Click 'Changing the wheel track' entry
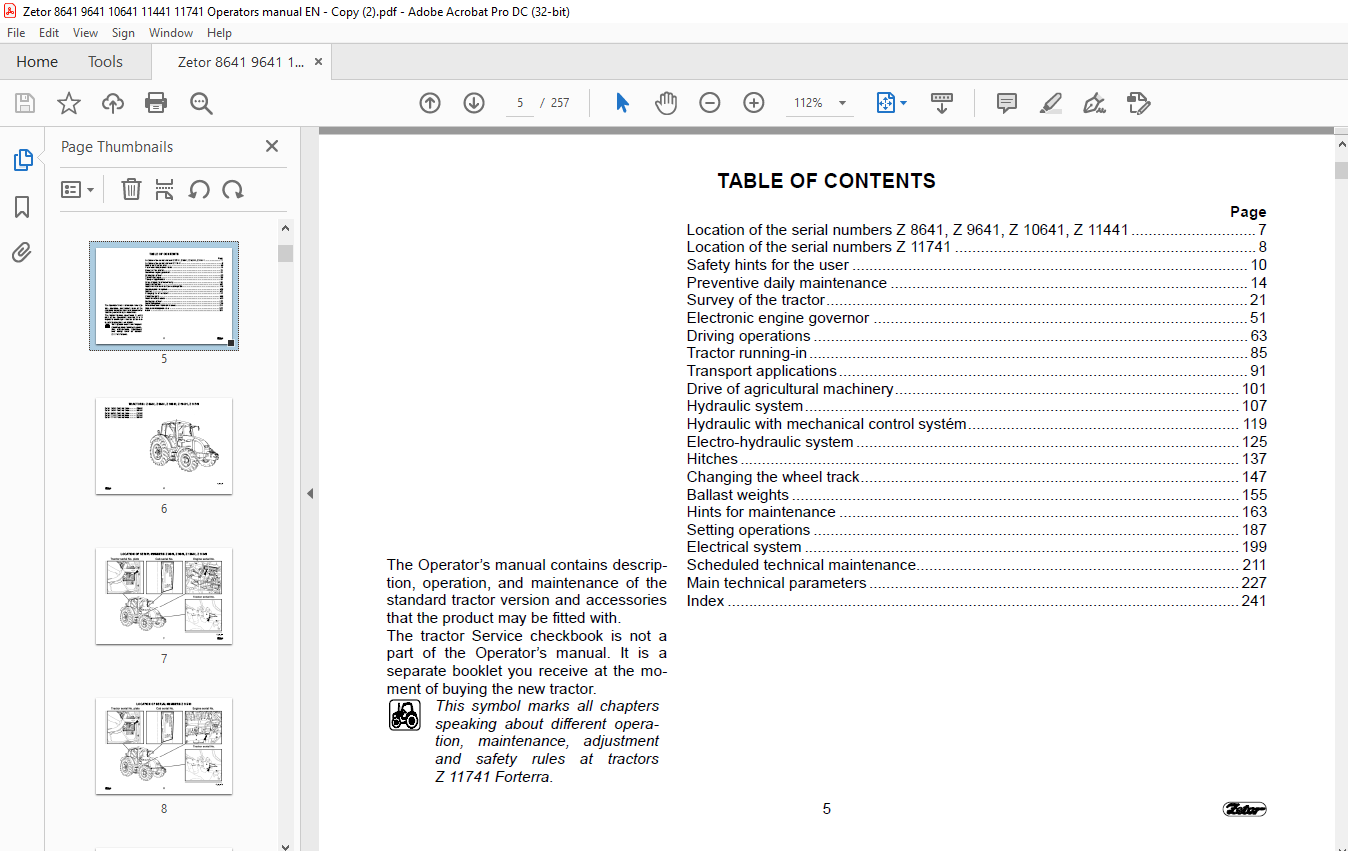This screenshot has width=1348, height=851. pos(976,477)
